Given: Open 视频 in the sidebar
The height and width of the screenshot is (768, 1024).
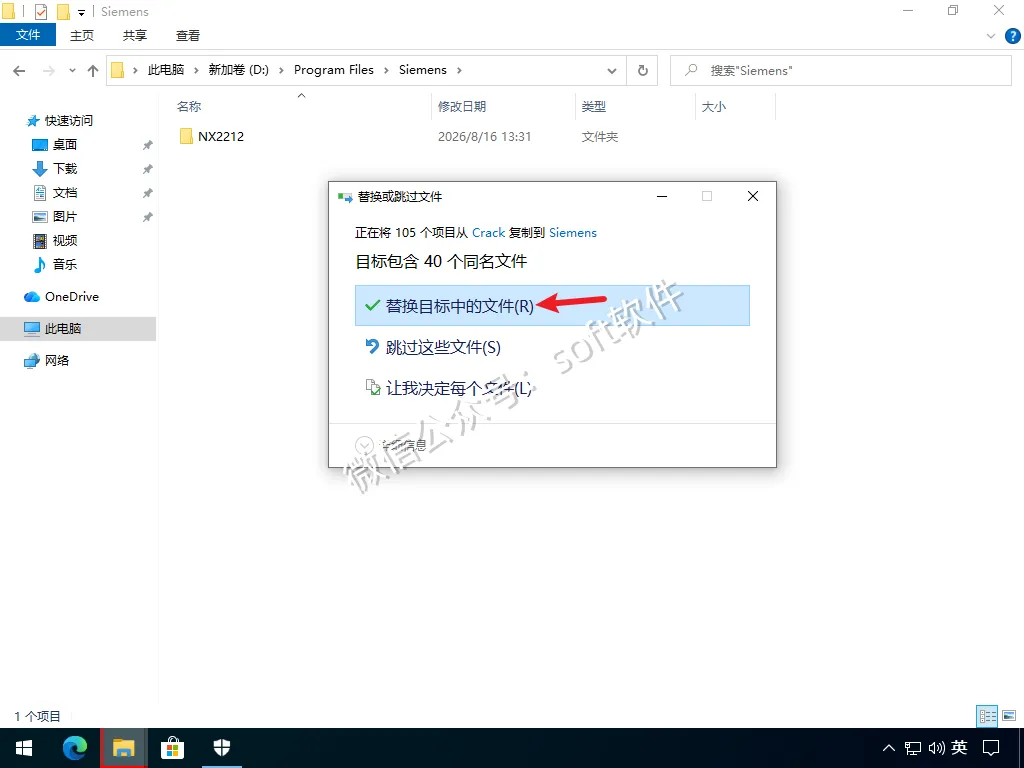Looking at the screenshot, I should coord(55,240).
